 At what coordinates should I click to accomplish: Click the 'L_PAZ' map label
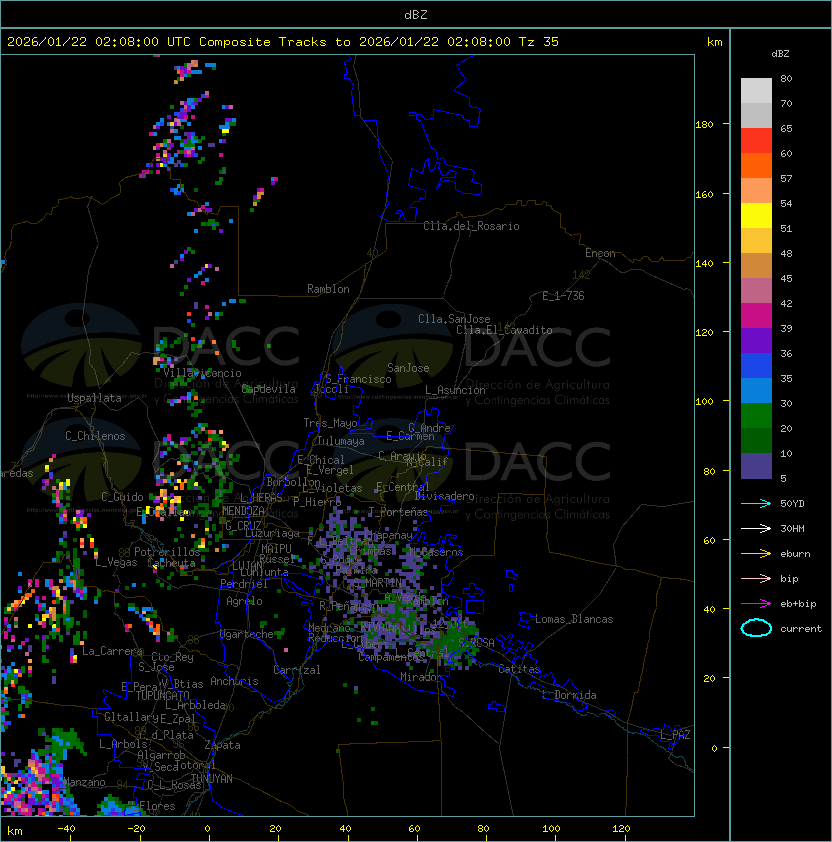pos(675,735)
